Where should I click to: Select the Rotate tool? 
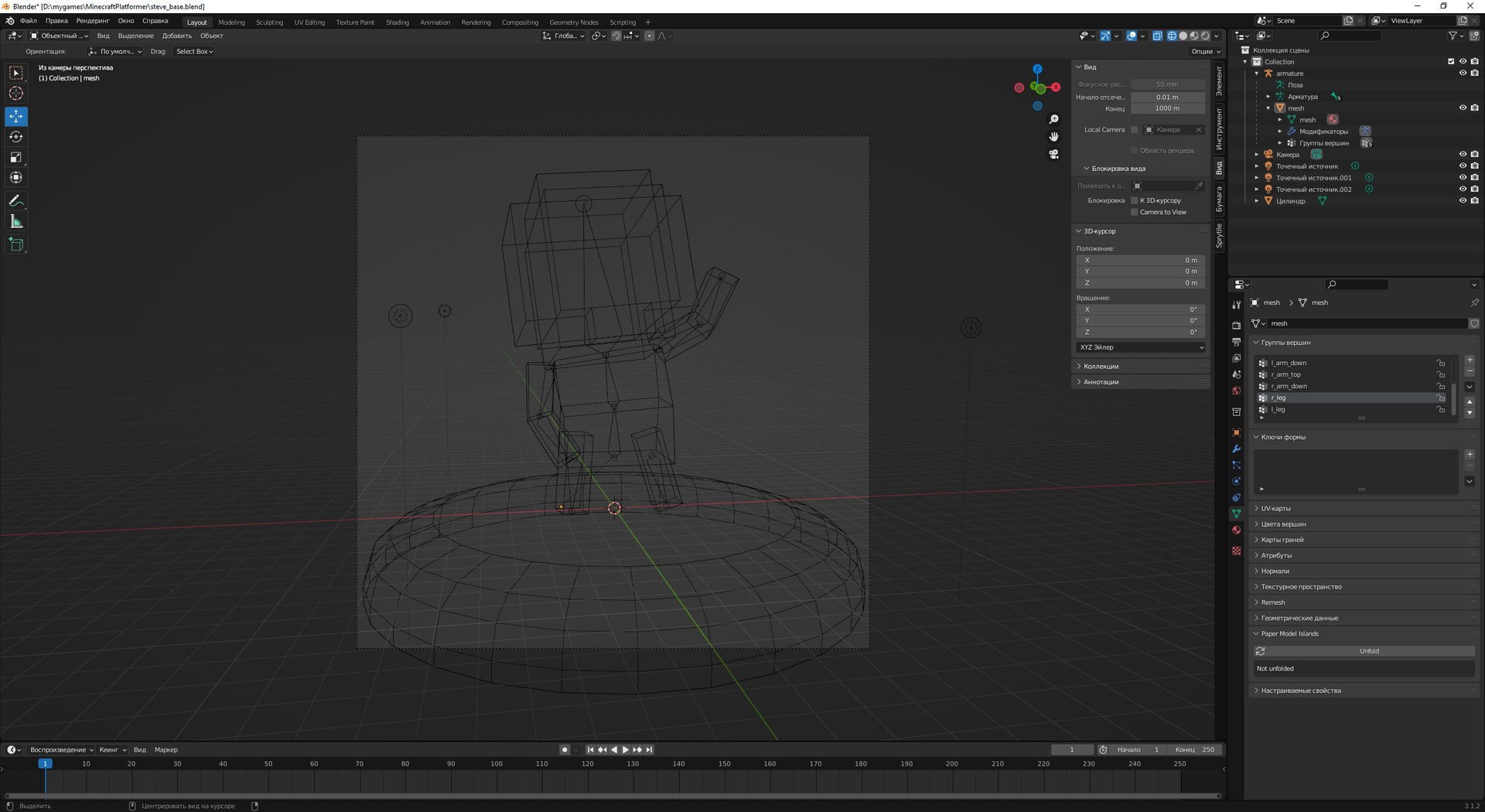(x=16, y=137)
